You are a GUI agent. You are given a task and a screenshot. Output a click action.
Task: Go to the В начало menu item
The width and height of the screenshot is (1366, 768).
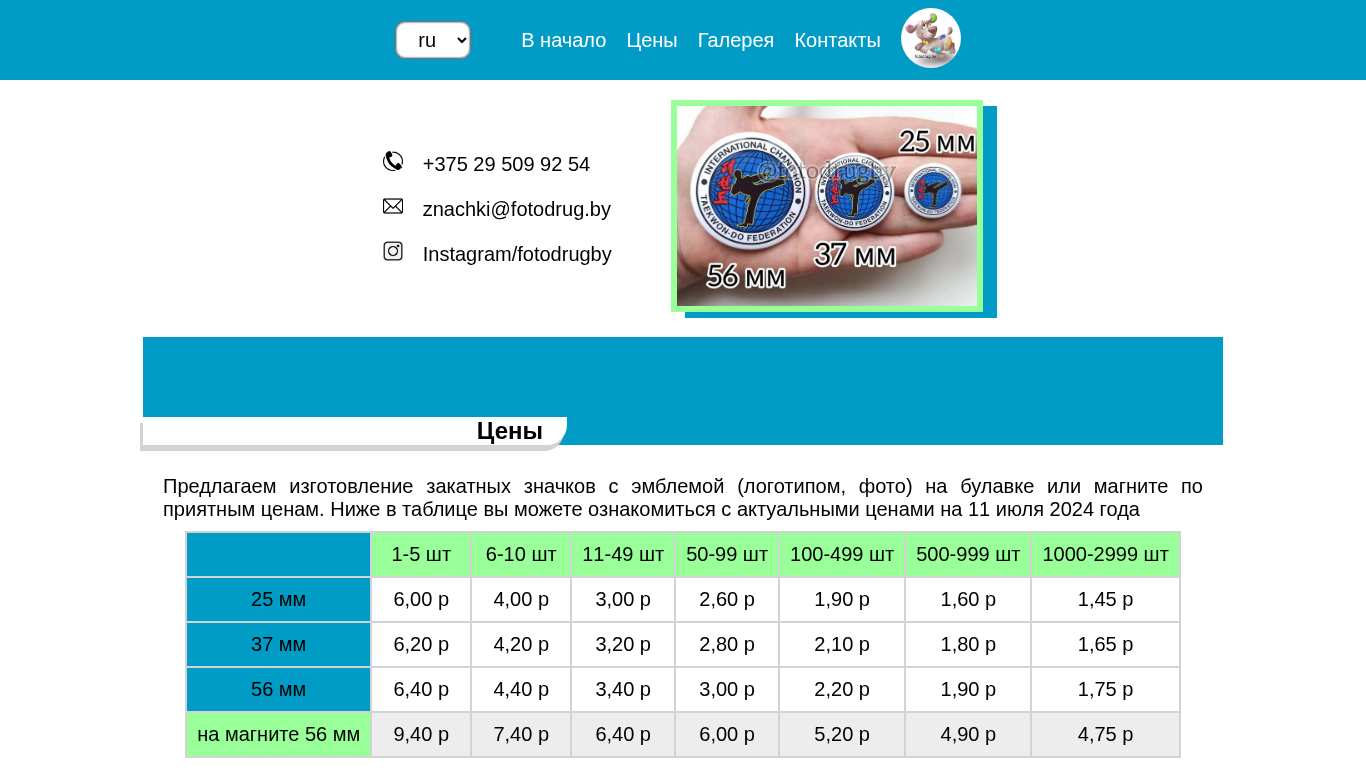pos(564,40)
